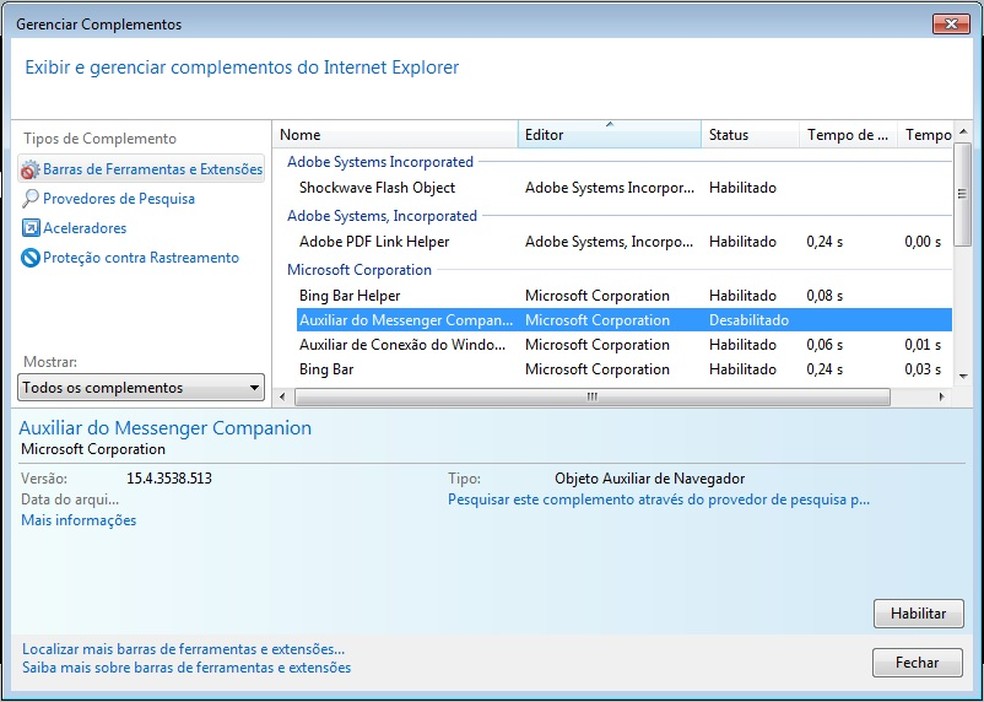The image size is (984, 702).
Task: Open Localizar mais barras de ferramentas link
Action: 183,649
